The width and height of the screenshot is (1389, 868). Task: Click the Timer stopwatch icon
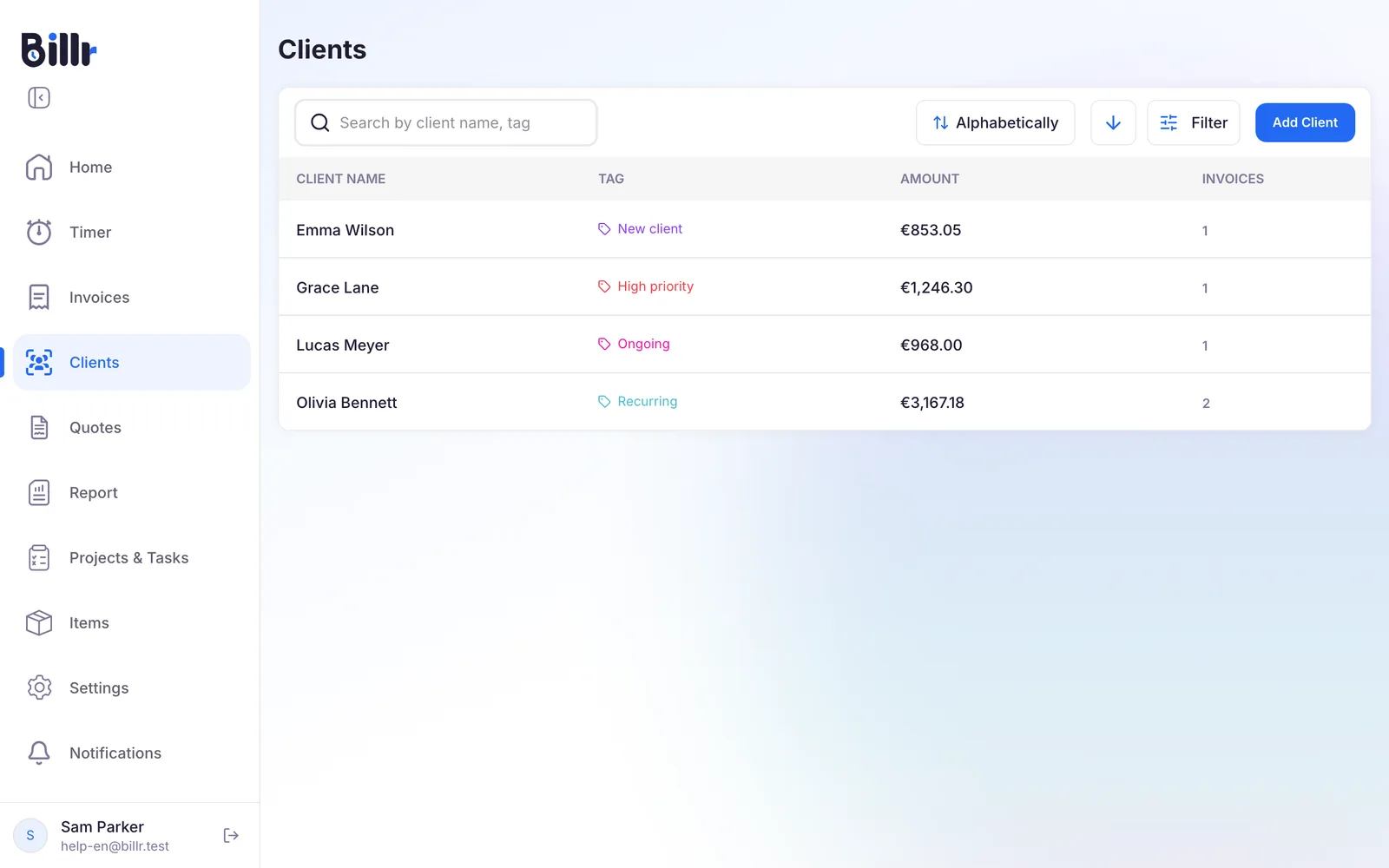click(39, 232)
